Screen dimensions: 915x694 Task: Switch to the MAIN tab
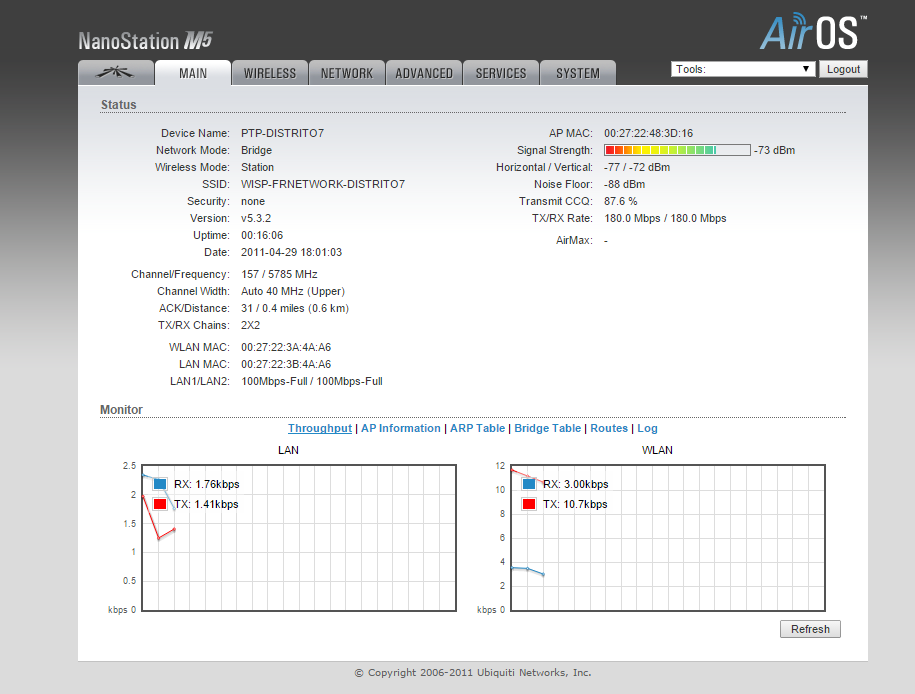click(x=193, y=73)
